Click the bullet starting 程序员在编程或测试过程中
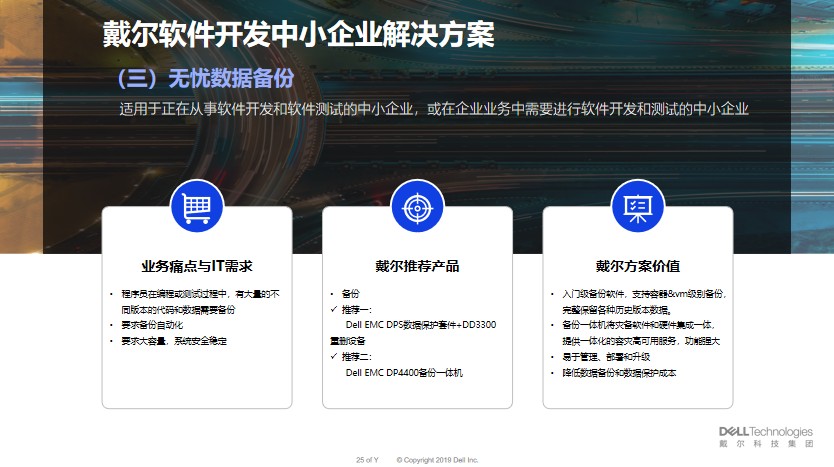 [x=200, y=302]
